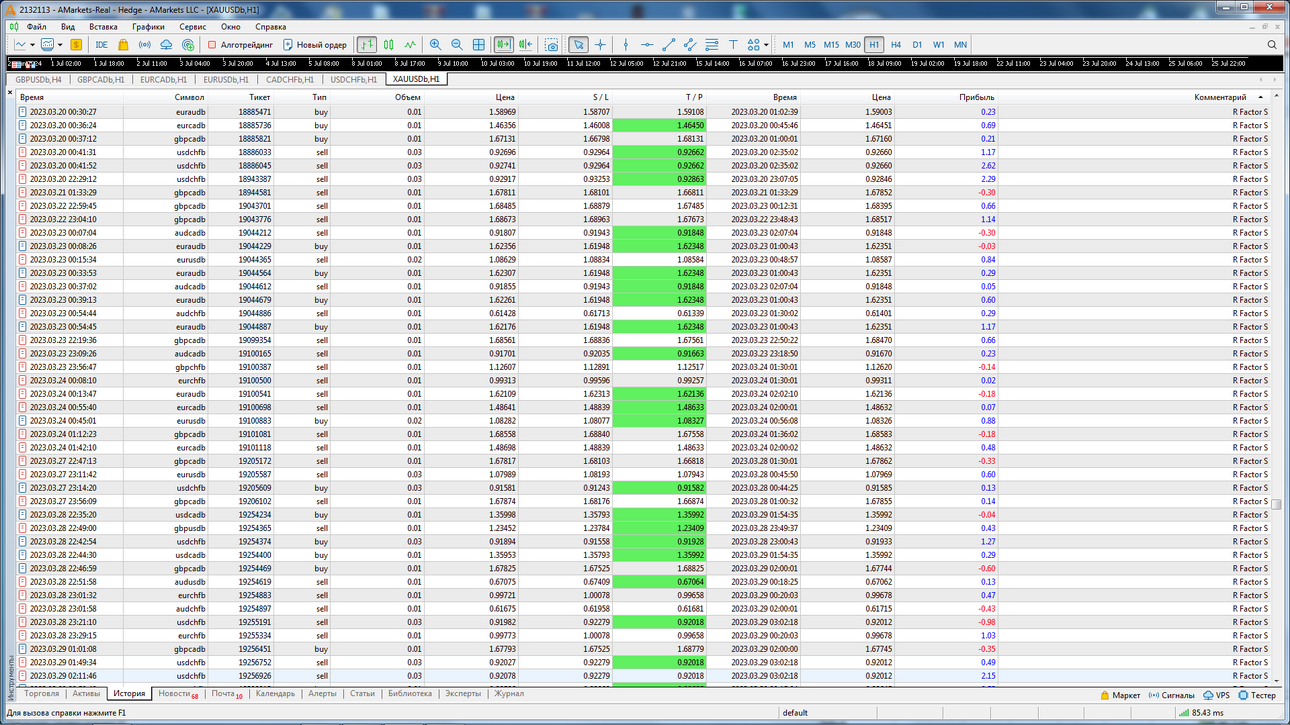Open the new chart dropdown arrow
The height and width of the screenshot is (725, 1290).
pos(33,45)
